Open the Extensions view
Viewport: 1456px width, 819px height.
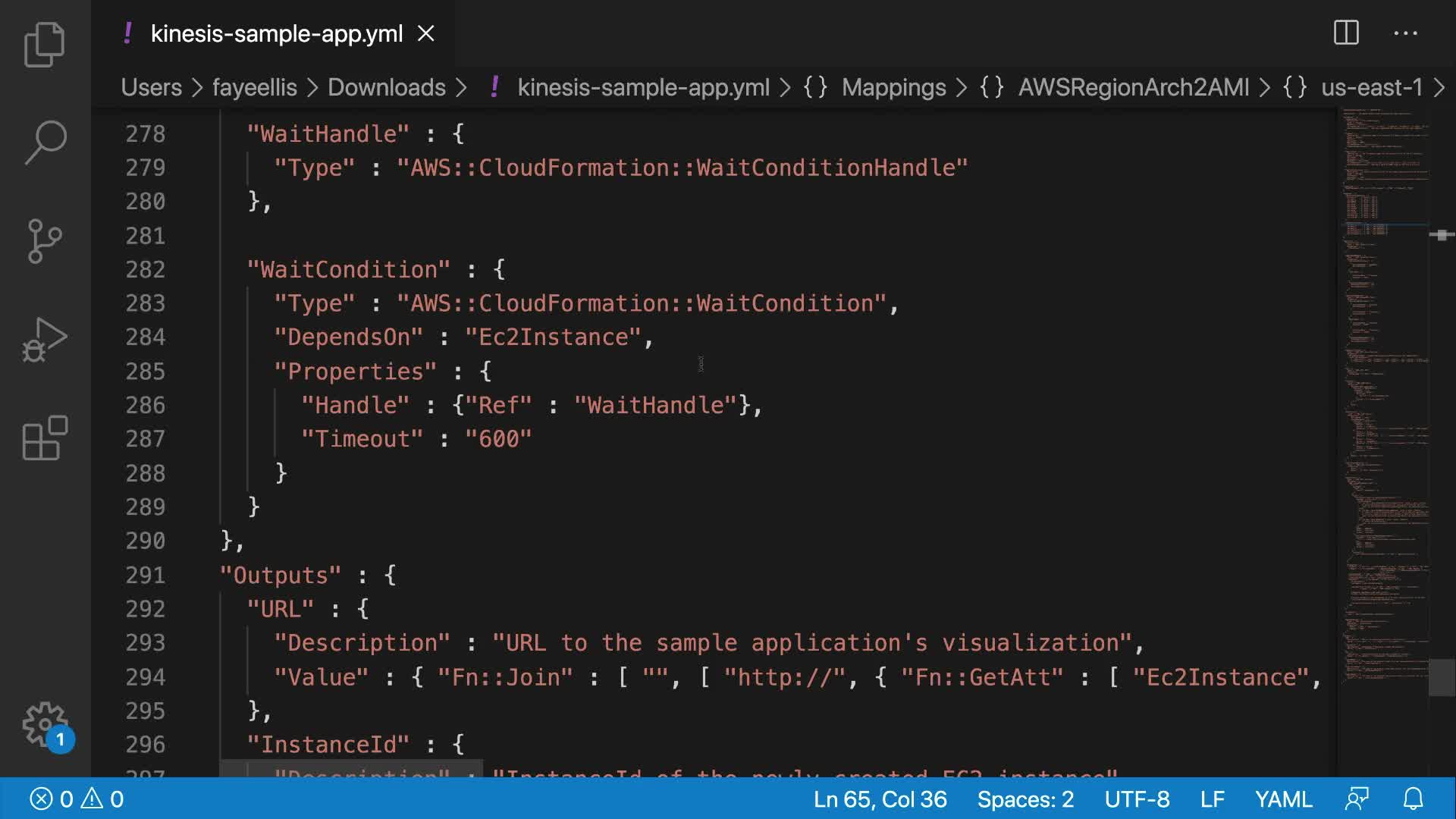45,438
